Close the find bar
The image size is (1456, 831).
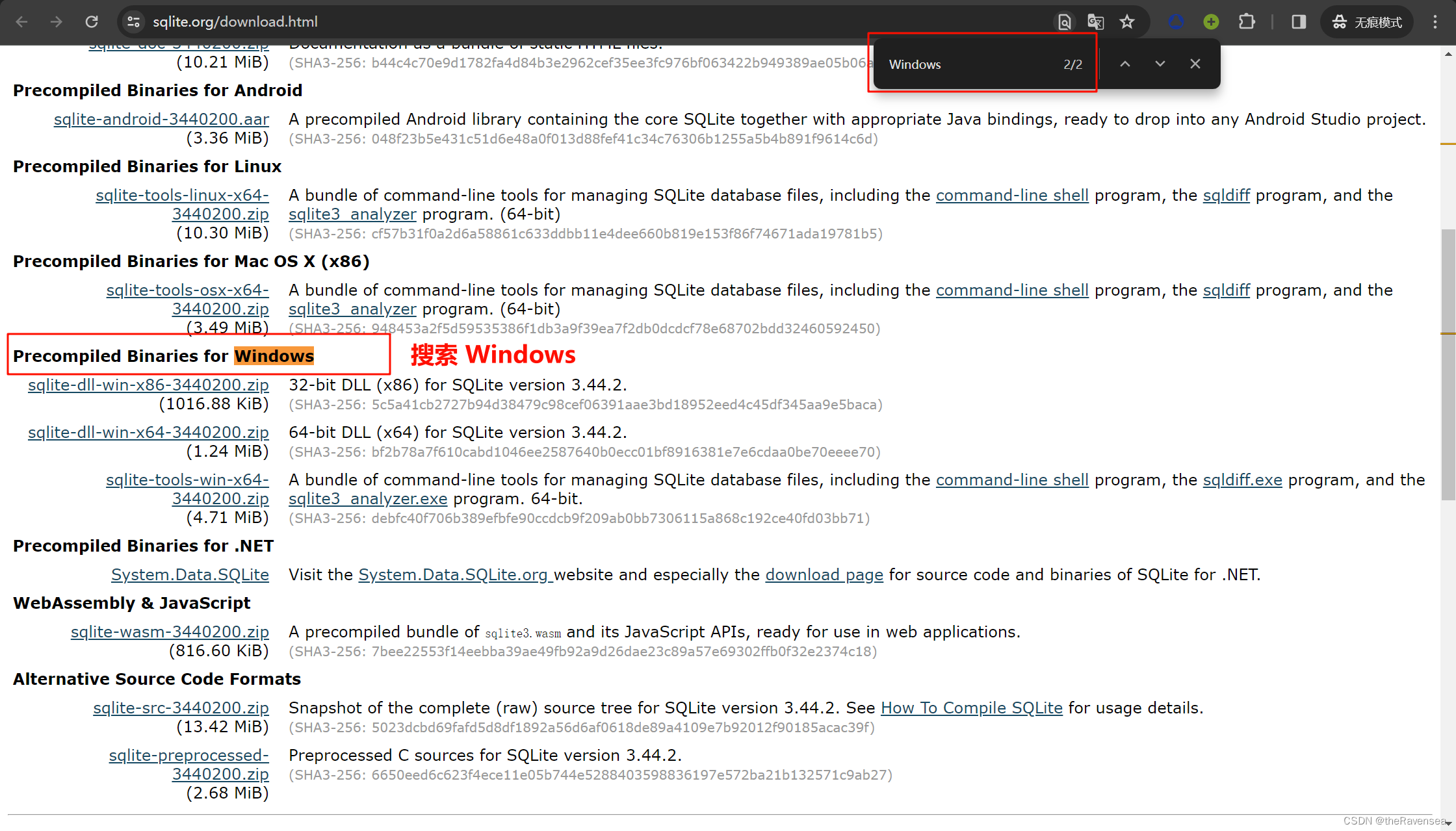(1195, 64)
